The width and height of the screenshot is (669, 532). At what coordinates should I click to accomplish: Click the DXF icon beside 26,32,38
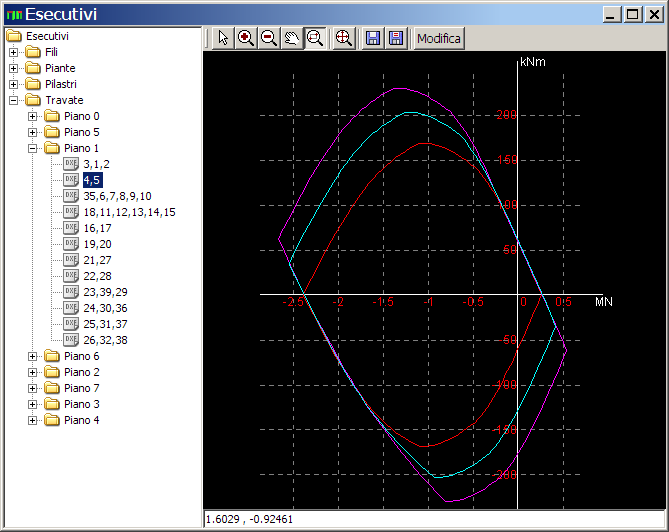(71, 340)
